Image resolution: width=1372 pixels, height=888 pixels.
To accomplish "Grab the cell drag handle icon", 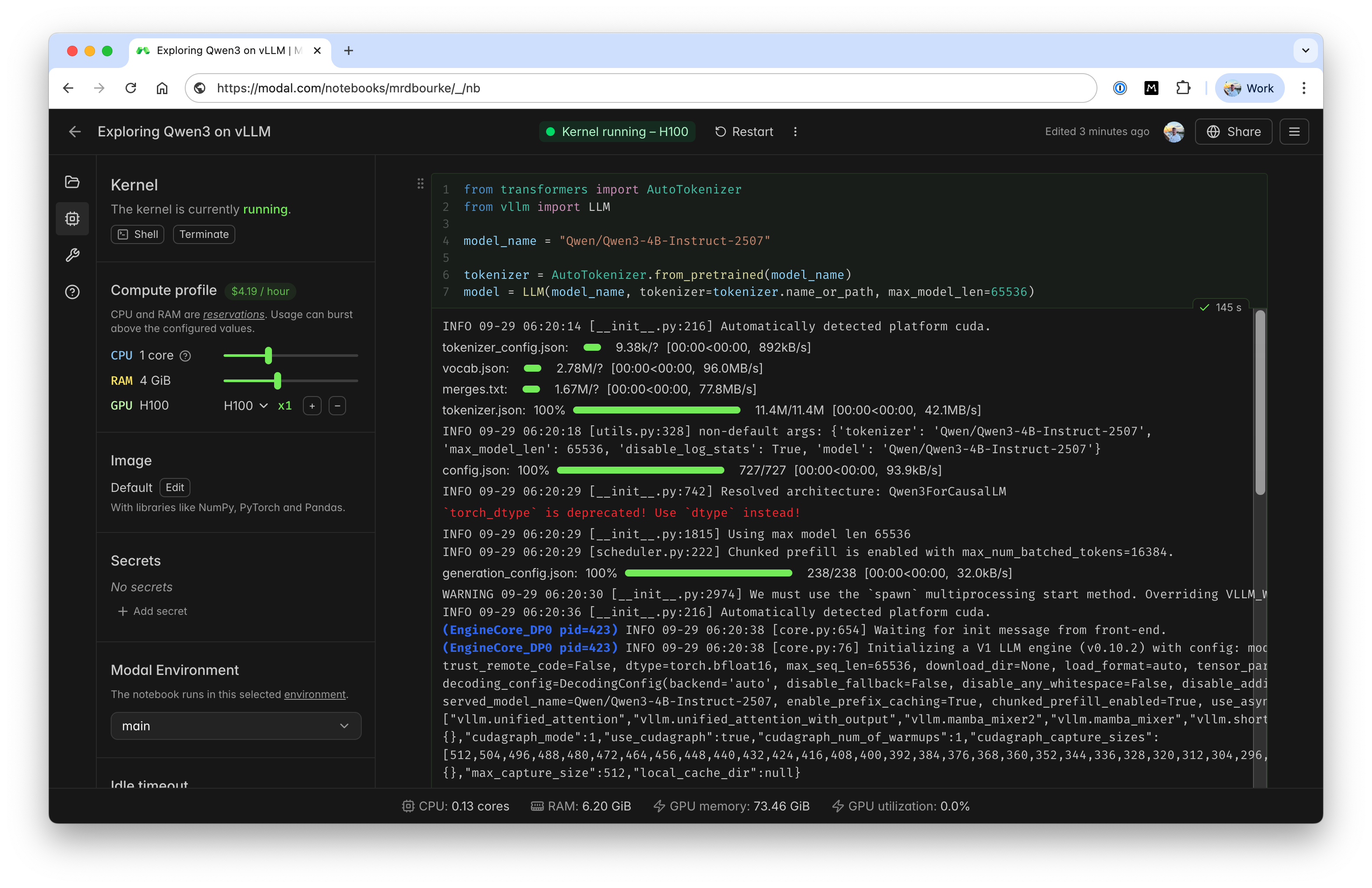I will click(x=420, y=183).
